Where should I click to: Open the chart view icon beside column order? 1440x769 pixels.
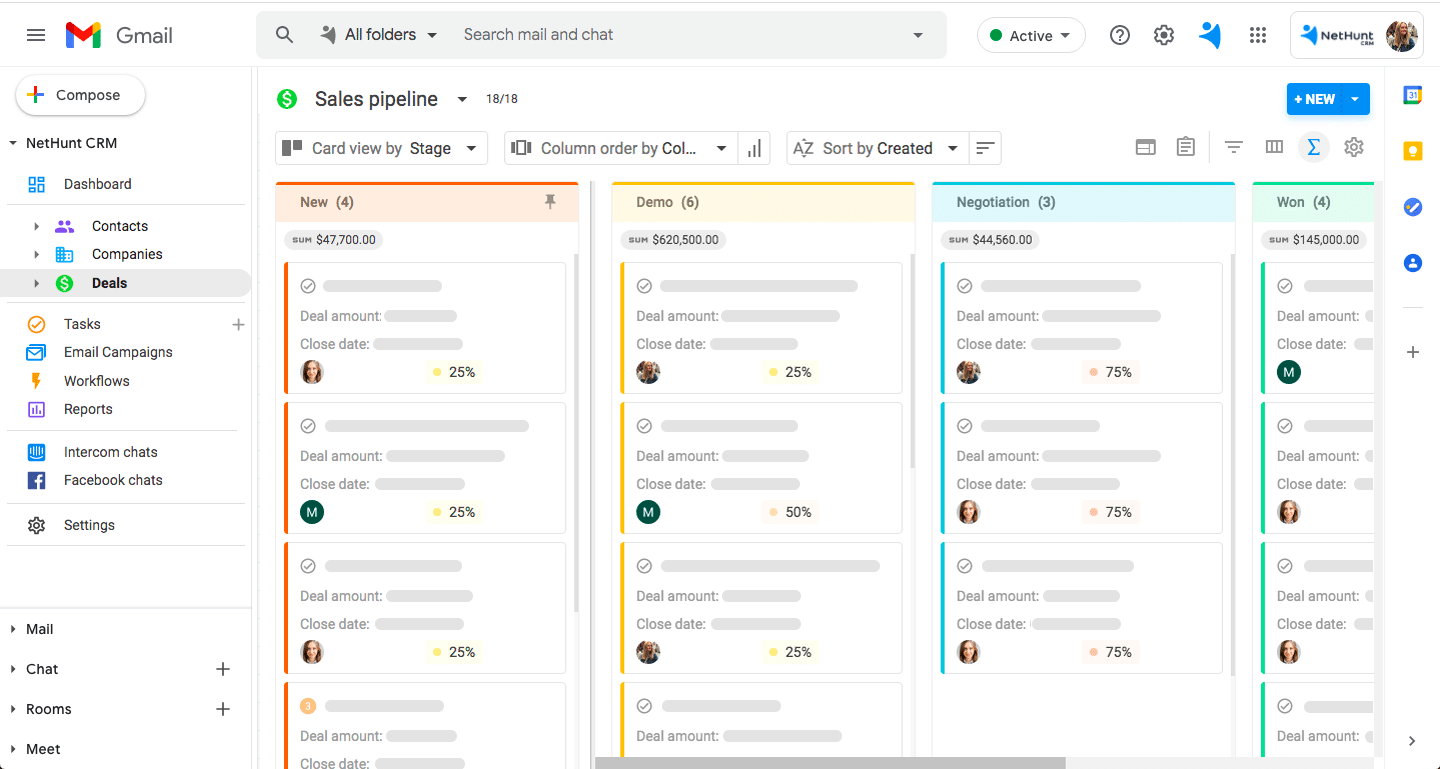(x=754, y=148)
